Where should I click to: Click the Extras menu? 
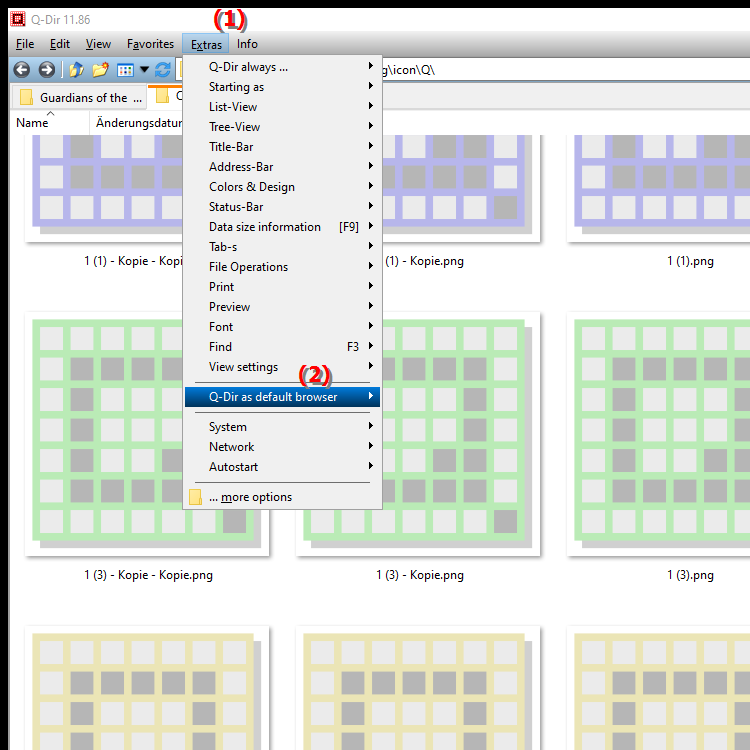206,44
